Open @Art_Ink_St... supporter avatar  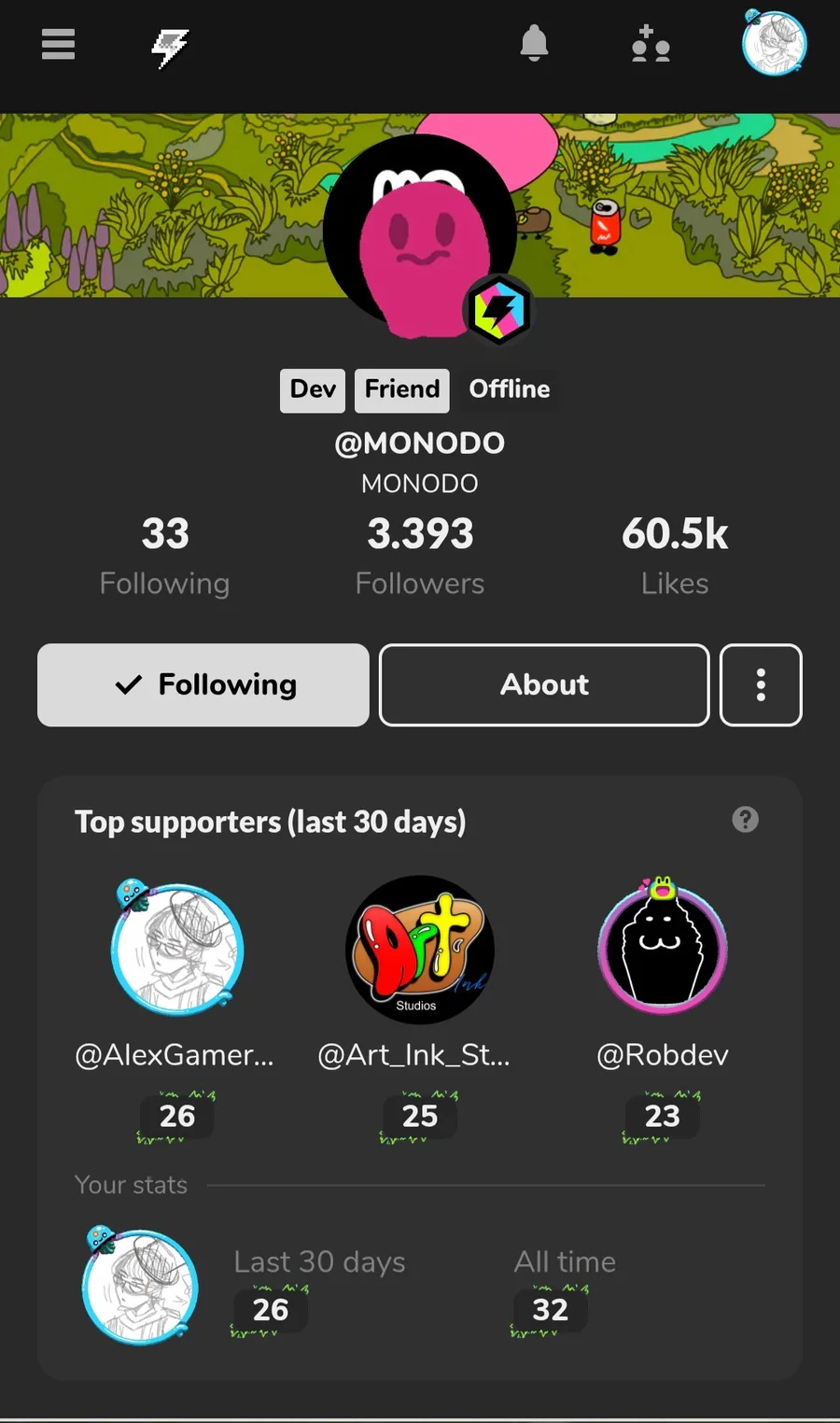(x=420, y=950)
